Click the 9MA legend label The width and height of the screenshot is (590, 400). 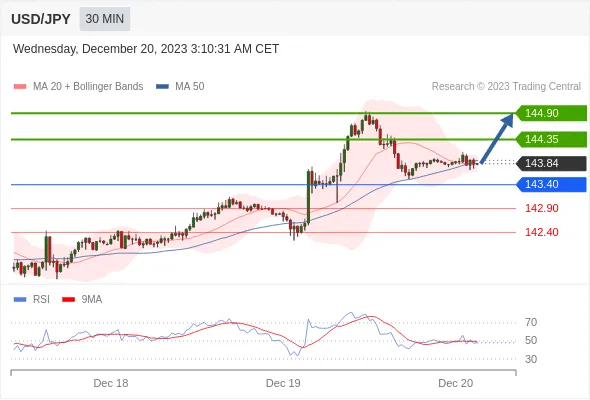pos(92,300)
